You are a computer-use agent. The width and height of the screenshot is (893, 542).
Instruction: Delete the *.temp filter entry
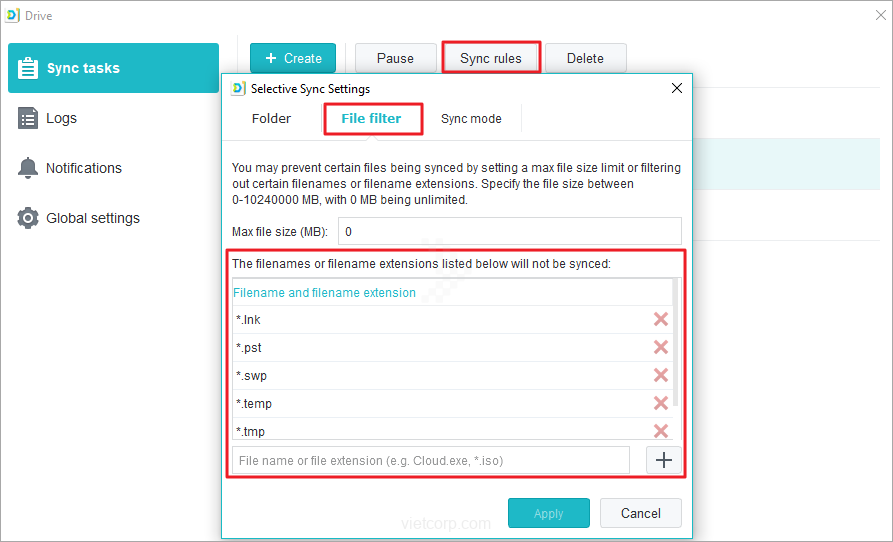(x=661, y=403)
